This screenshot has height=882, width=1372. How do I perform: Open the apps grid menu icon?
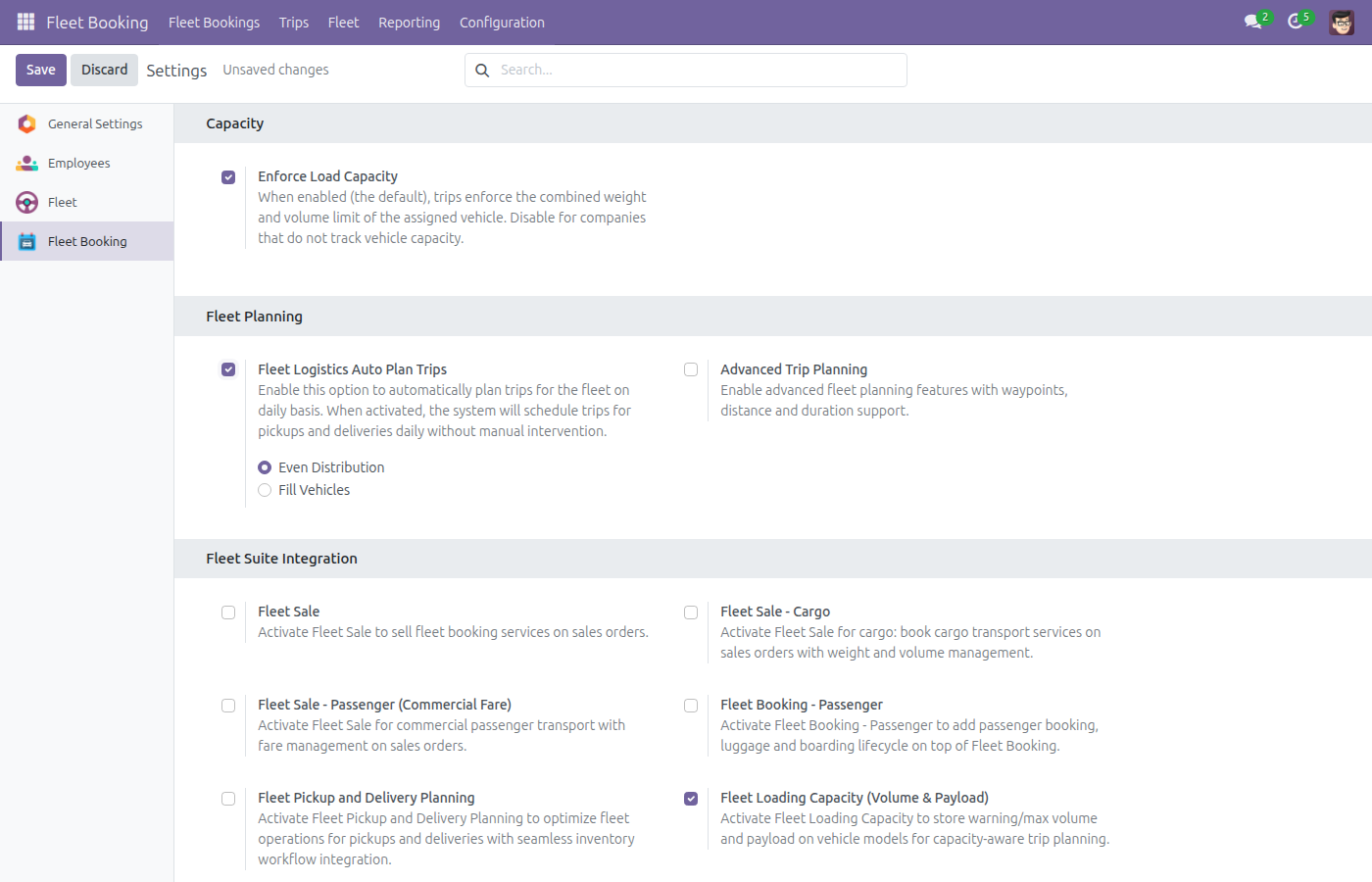(x=26, y=22)
